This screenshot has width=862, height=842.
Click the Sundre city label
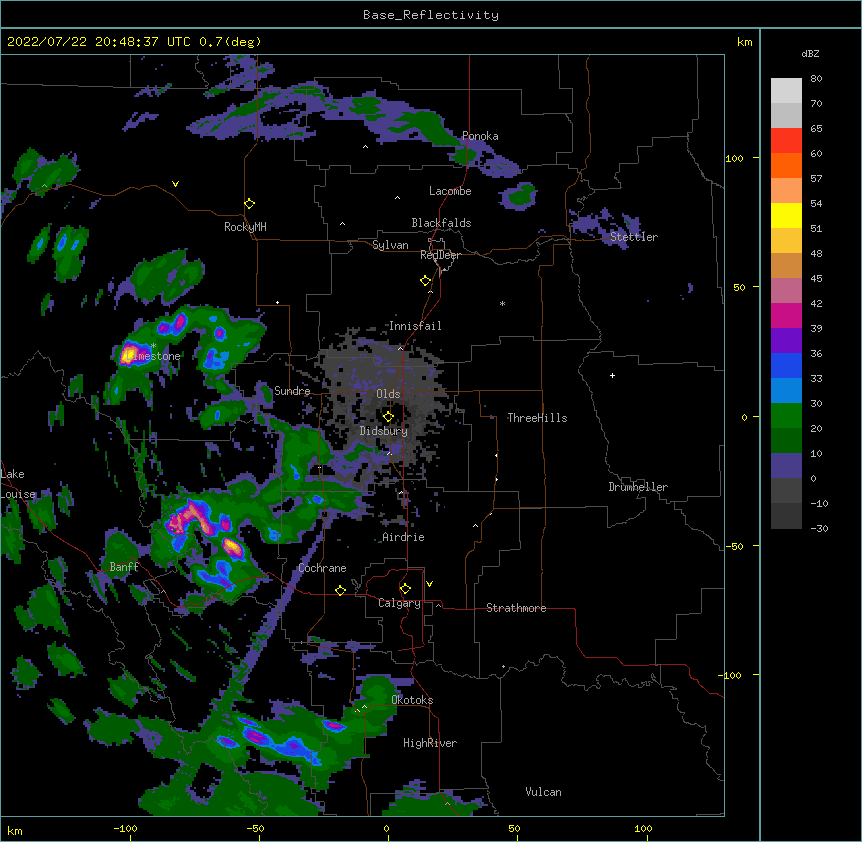tap(292, 391)
